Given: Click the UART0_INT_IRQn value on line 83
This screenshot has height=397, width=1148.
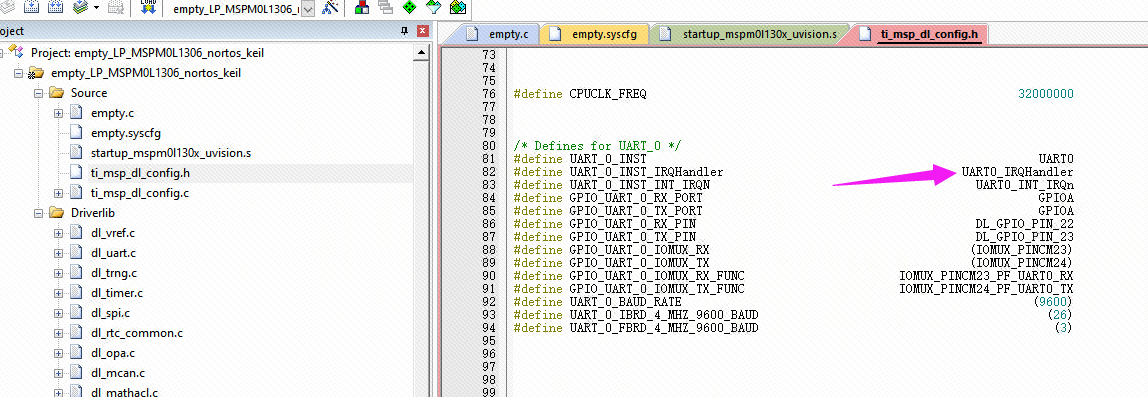Looking at the screenshot, I should 1025,185.
